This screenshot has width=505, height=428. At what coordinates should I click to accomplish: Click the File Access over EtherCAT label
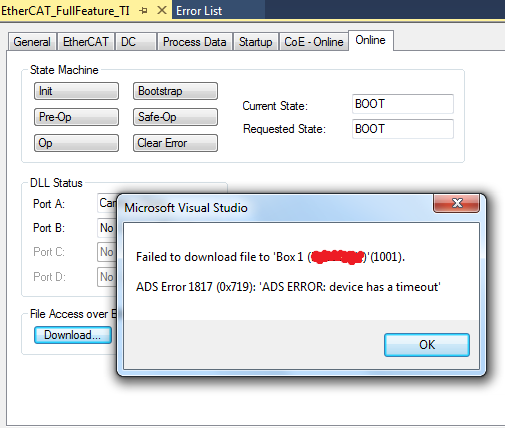[x=73, y=314]
